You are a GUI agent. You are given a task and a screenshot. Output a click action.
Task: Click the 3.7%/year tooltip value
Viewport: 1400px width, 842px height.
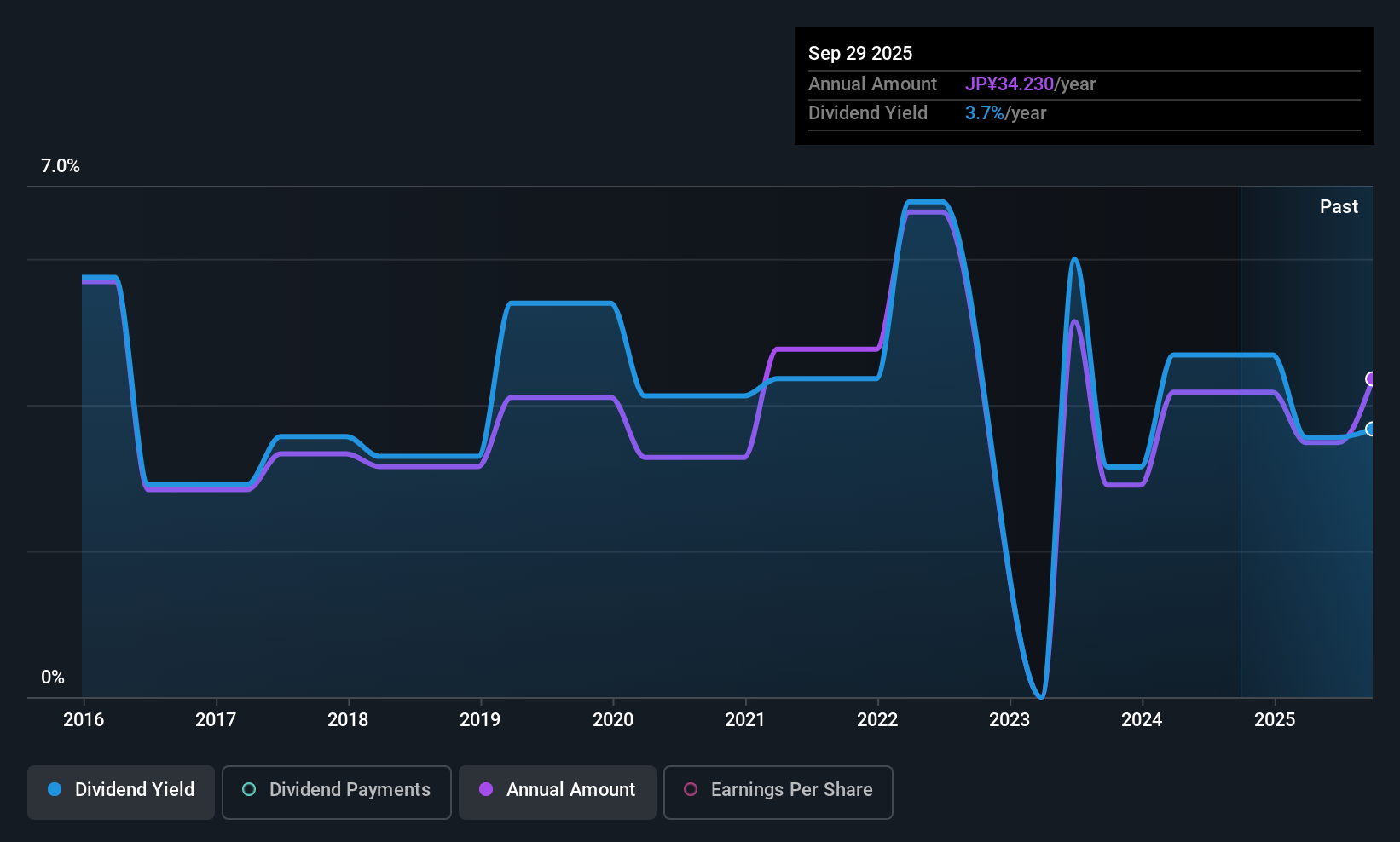click(x=1005, y=113)
